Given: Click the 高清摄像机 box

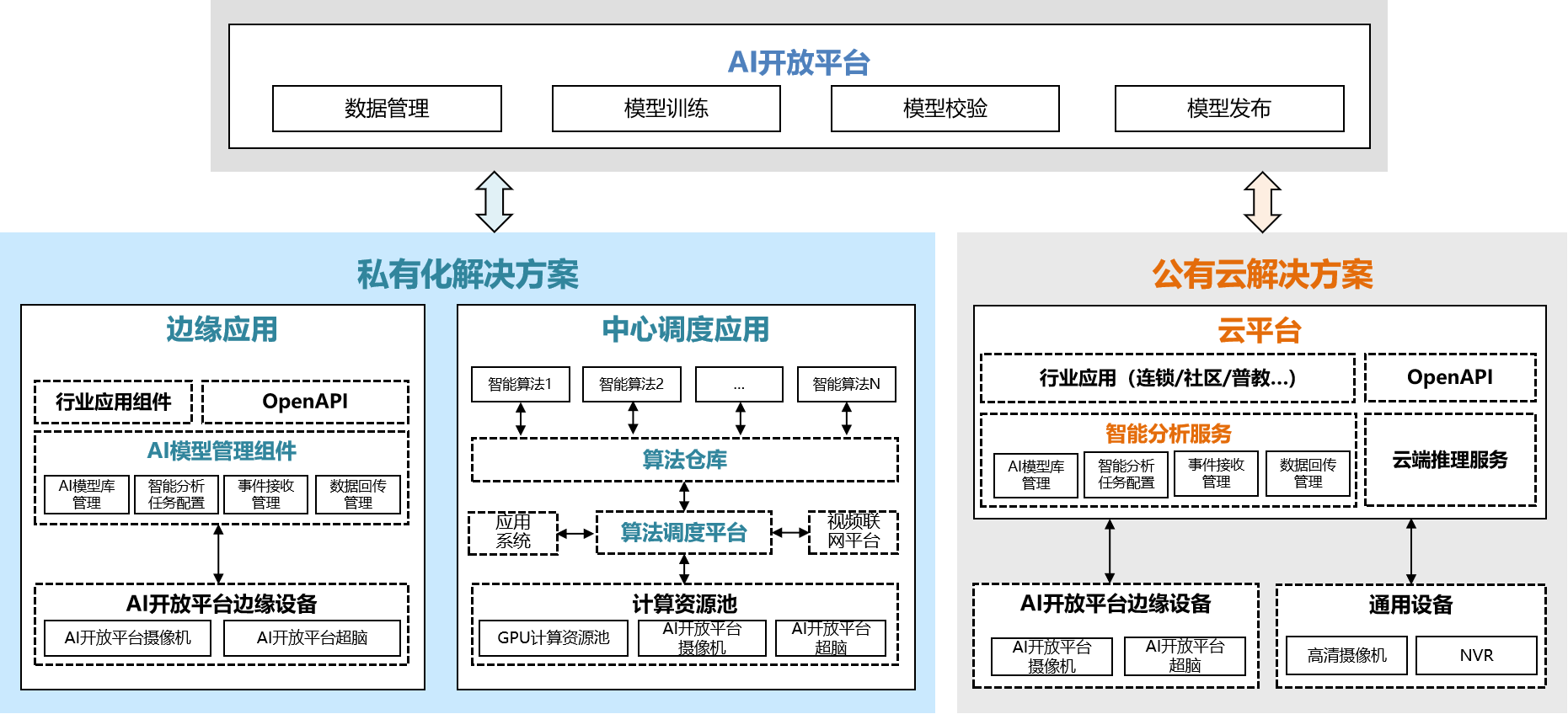Looking at the screenshot, I should [1347, 655].
